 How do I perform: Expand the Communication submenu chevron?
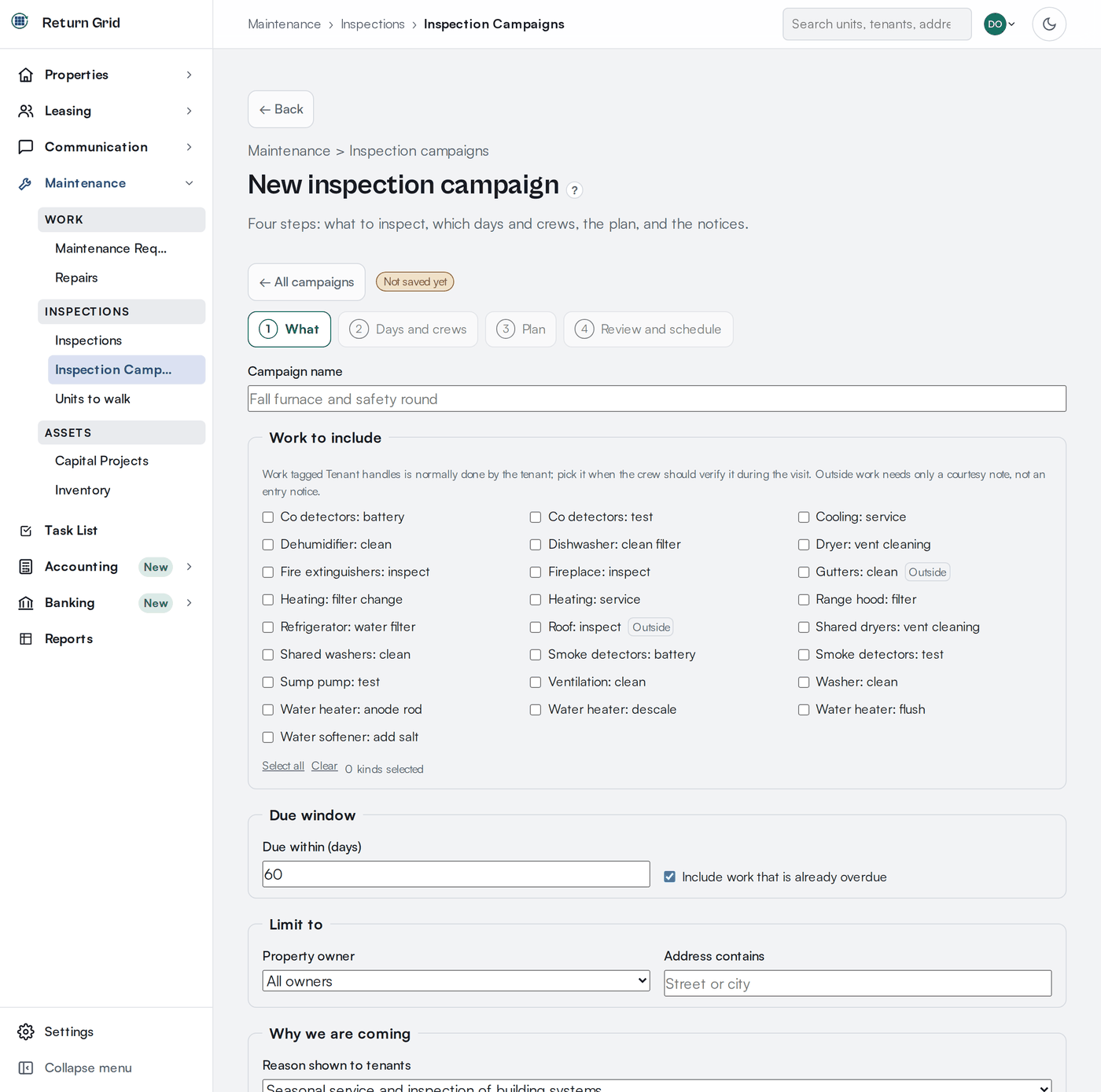[189, 147]
